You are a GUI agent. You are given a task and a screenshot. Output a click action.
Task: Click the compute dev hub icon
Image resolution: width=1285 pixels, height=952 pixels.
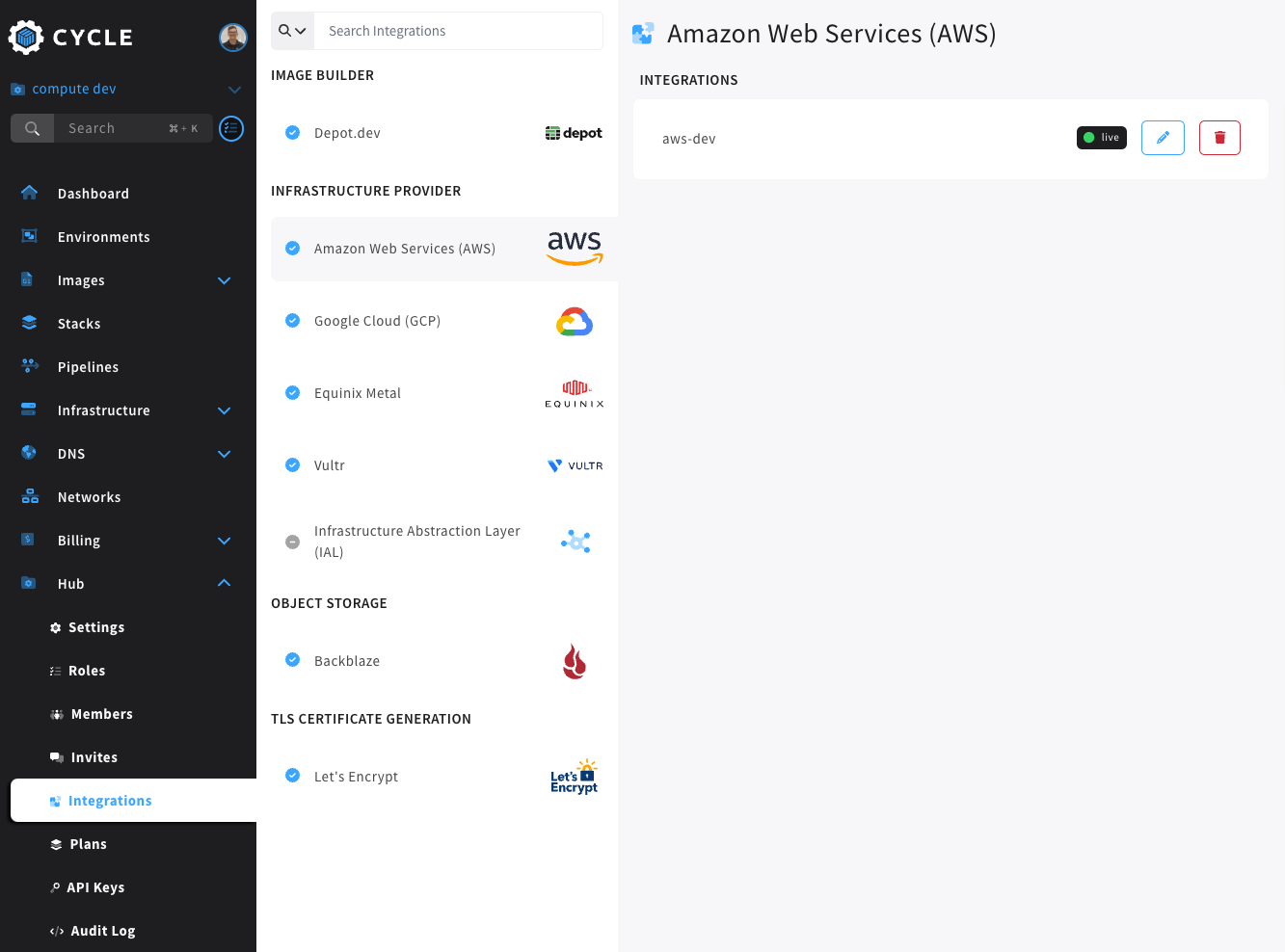(17, 89)
